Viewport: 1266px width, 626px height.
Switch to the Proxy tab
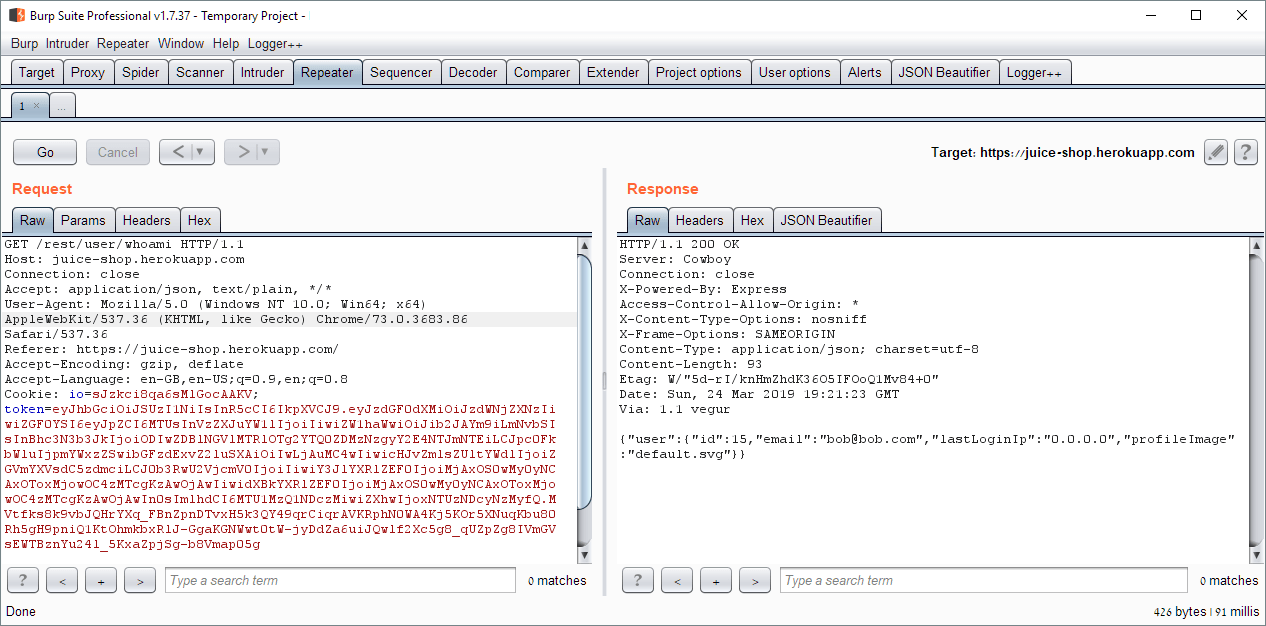[x=88, y=72]
